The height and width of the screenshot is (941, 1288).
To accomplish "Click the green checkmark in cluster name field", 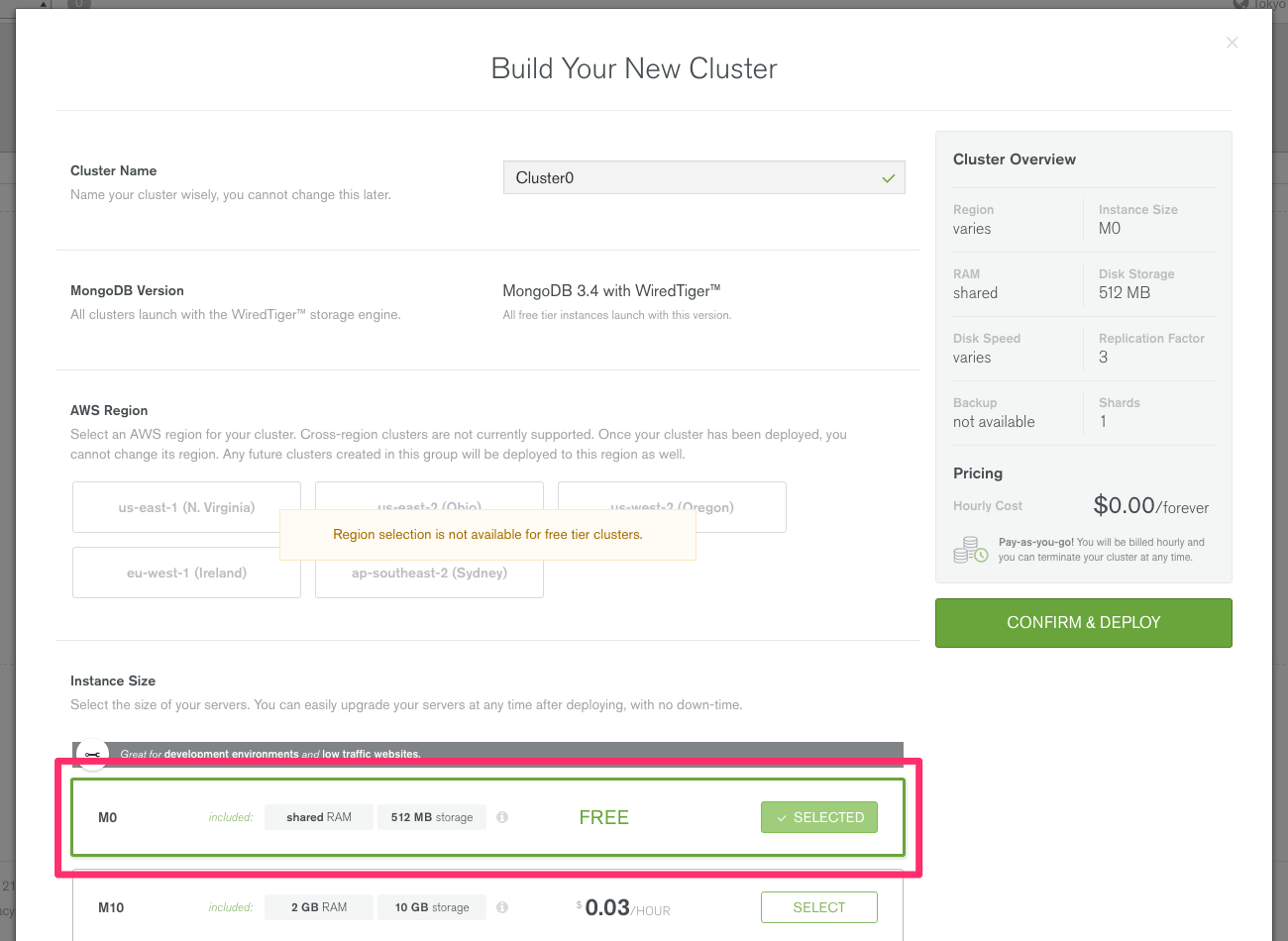I will [x=888, y=178].
